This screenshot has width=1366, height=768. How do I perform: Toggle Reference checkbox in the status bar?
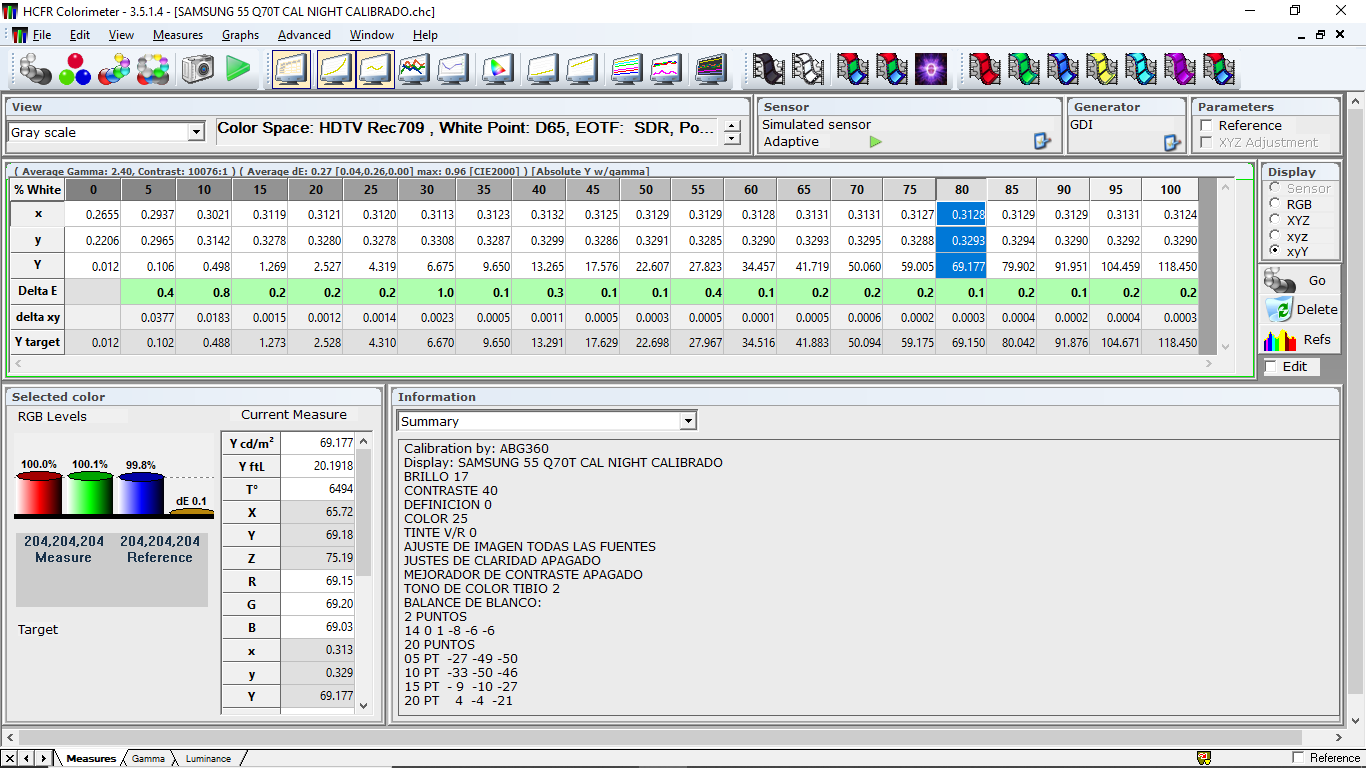tap(1299, 757)
